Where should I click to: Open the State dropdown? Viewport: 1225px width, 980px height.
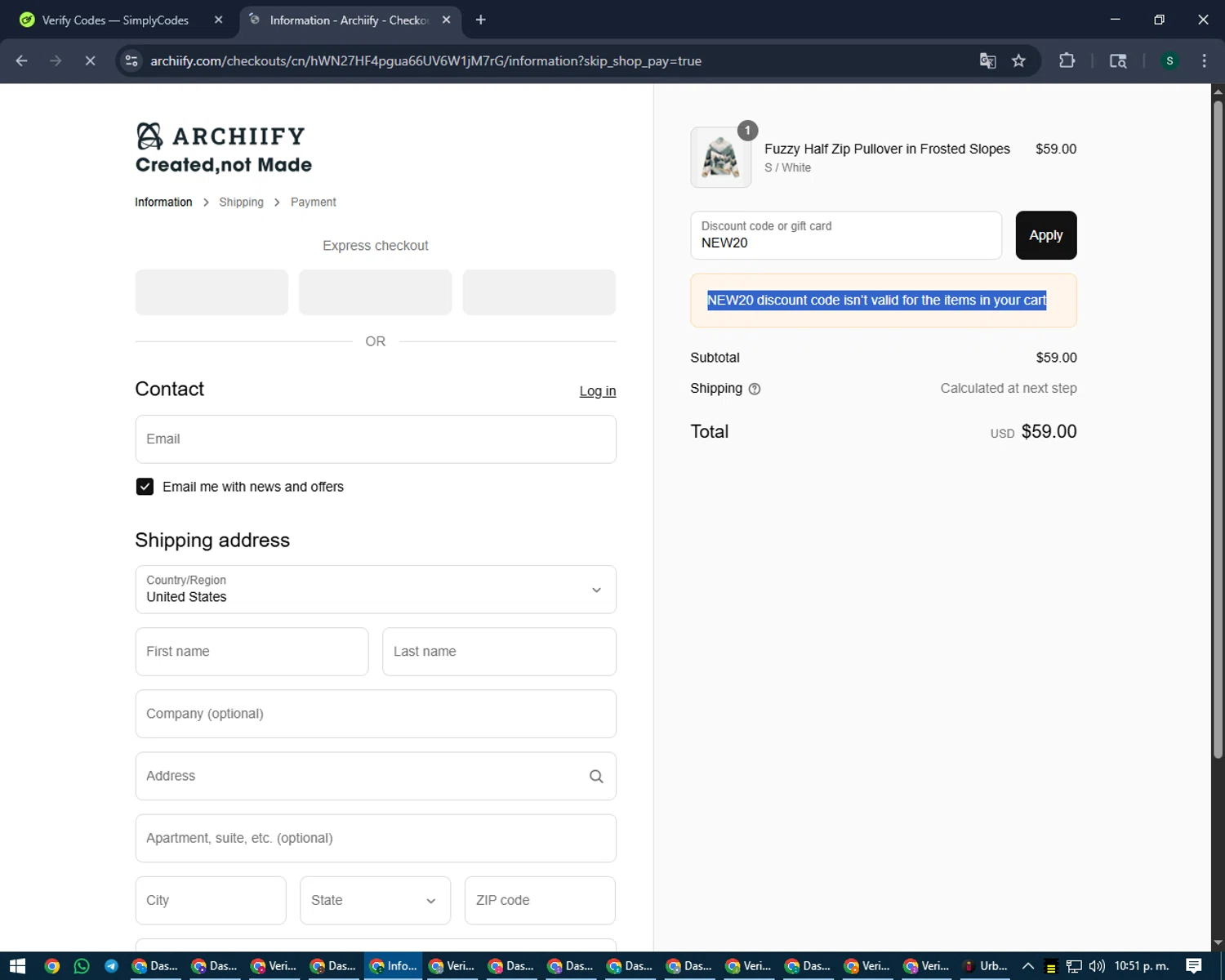[375, 900]
